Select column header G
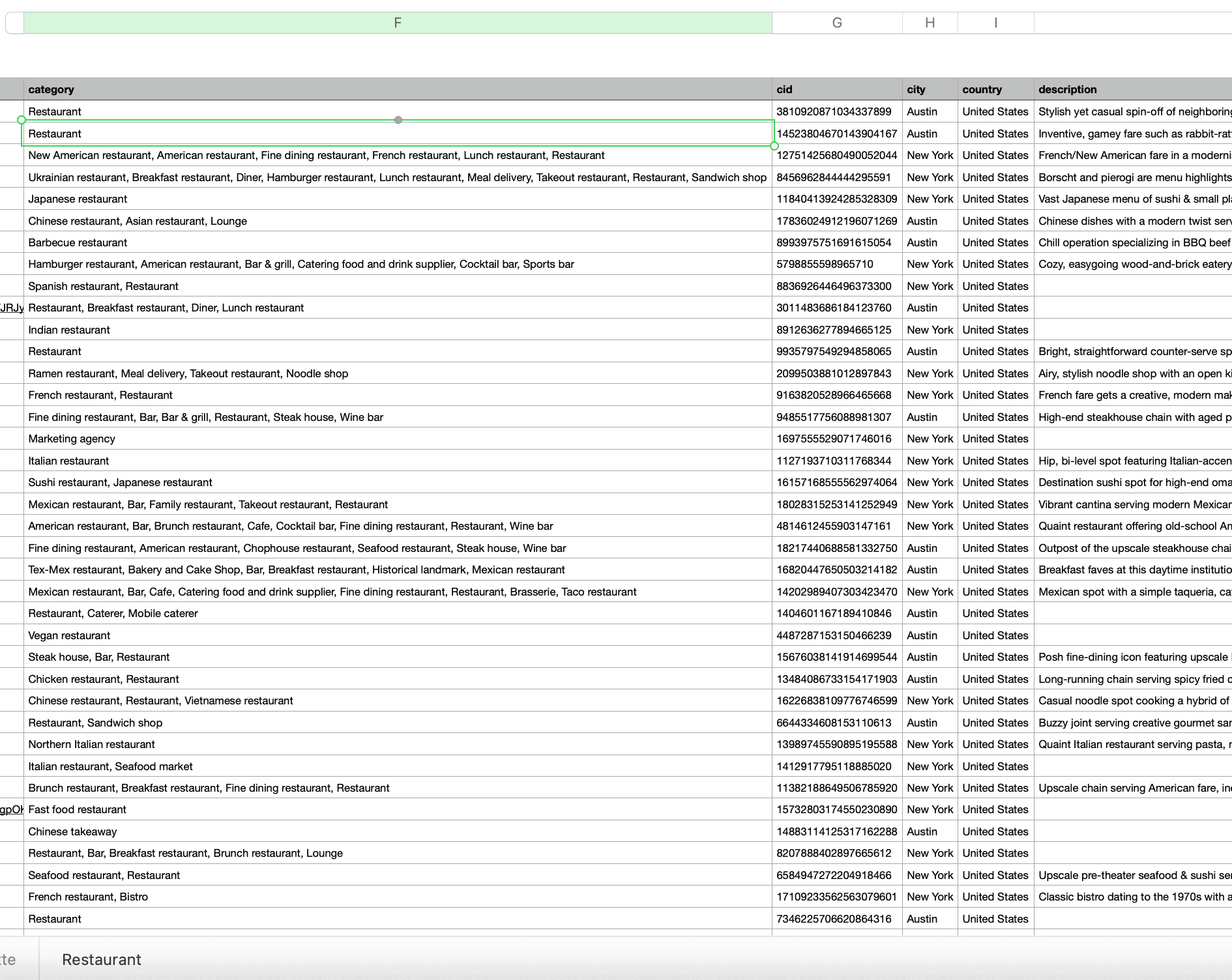 click(836, 22)
